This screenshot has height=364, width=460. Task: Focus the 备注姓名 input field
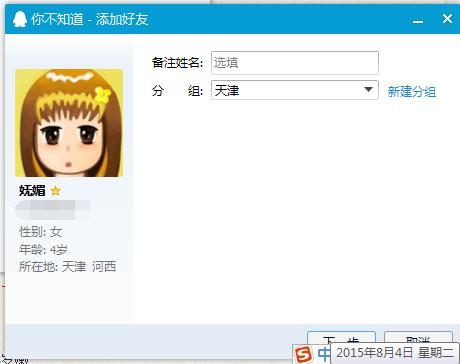point(295,63)
